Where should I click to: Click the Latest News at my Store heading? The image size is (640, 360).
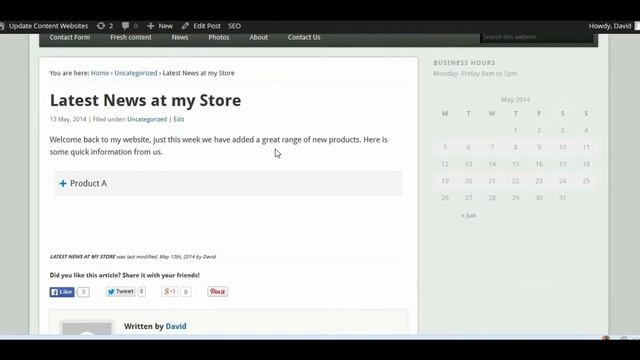tap(145, 100)
